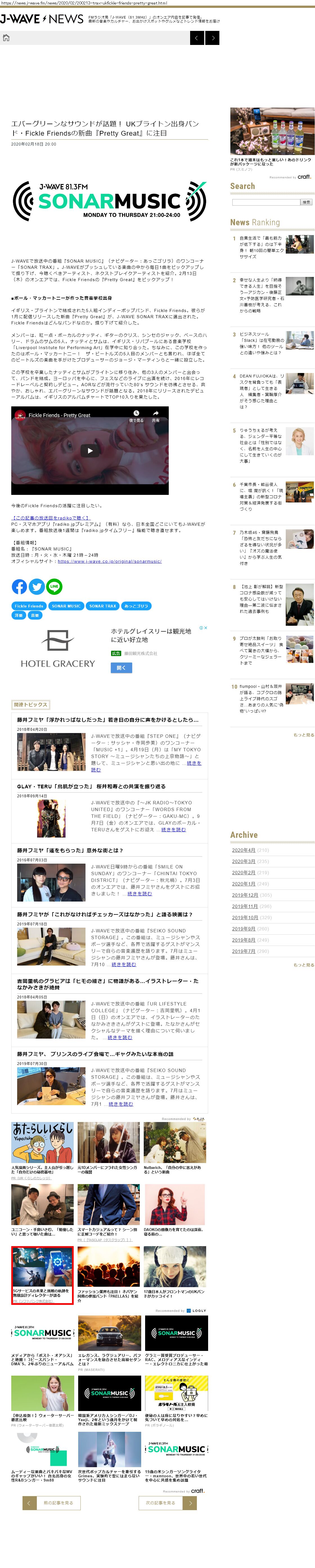Click the 検索 search button

point(307,202)
